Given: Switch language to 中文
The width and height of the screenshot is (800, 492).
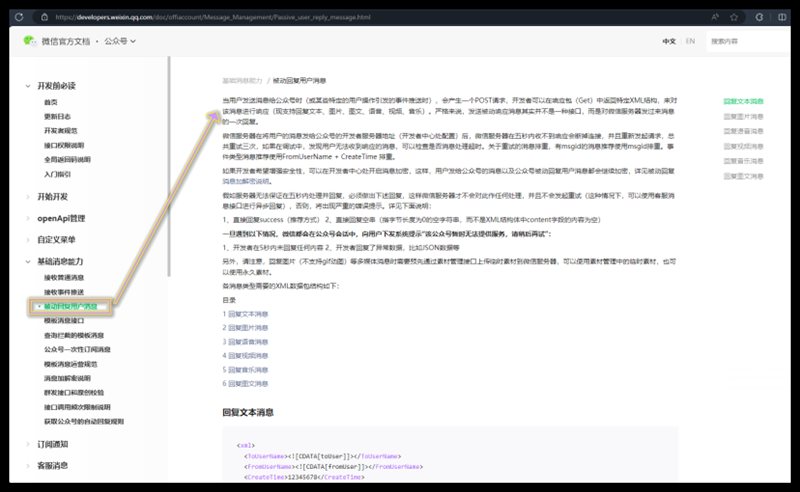Looking at the screenshot, I should pos(669,41).
